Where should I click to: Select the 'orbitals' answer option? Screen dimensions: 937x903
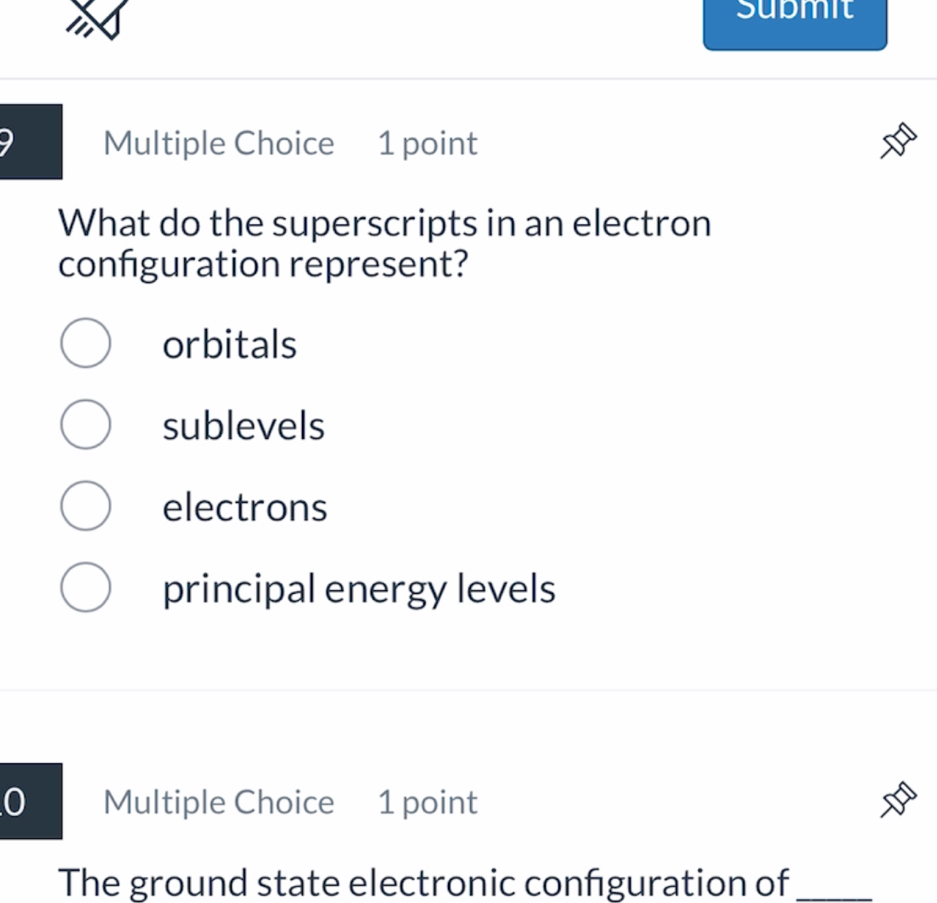click(x=86, y=342)
